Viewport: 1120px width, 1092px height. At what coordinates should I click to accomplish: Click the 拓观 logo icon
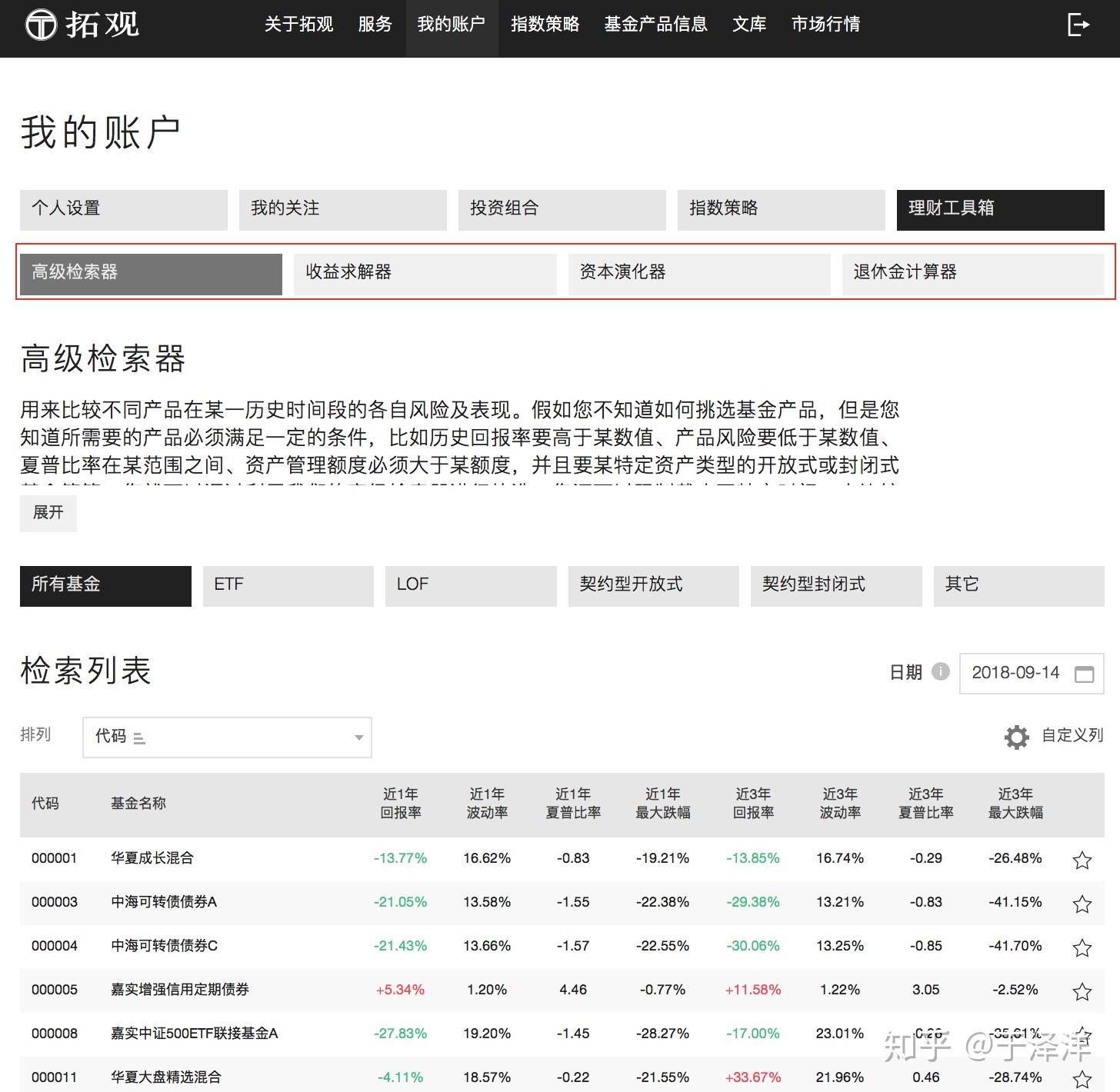[x=42, y=25]
